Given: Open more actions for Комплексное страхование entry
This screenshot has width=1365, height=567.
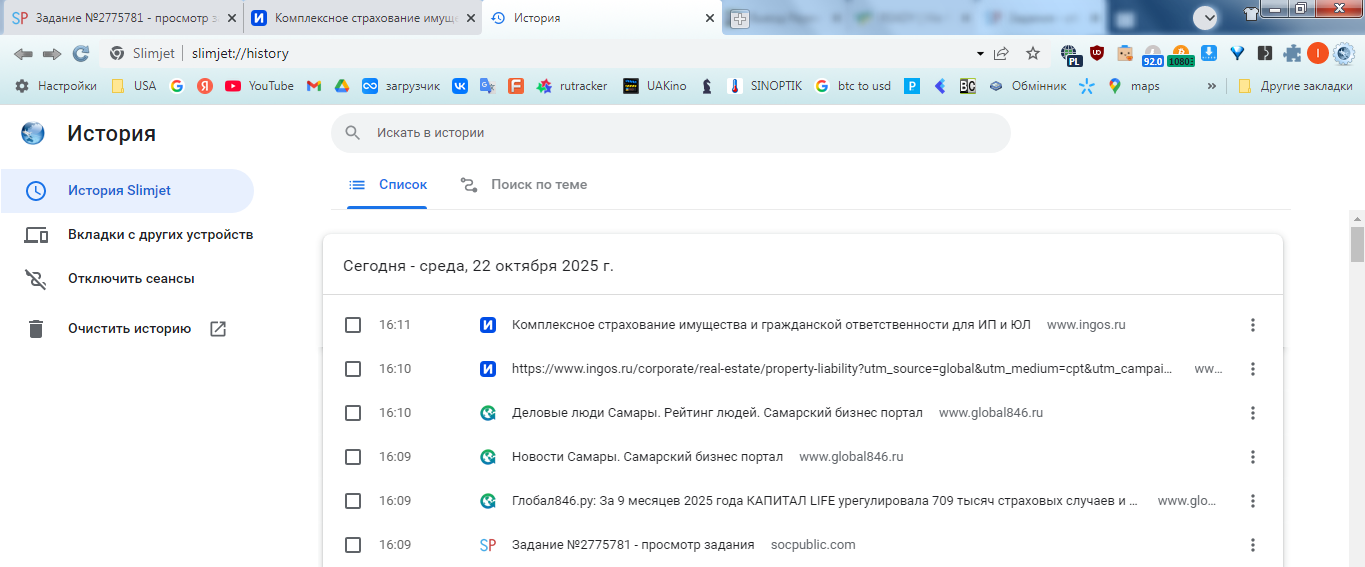Looking at the screenshot, I should click(1253, 325).
